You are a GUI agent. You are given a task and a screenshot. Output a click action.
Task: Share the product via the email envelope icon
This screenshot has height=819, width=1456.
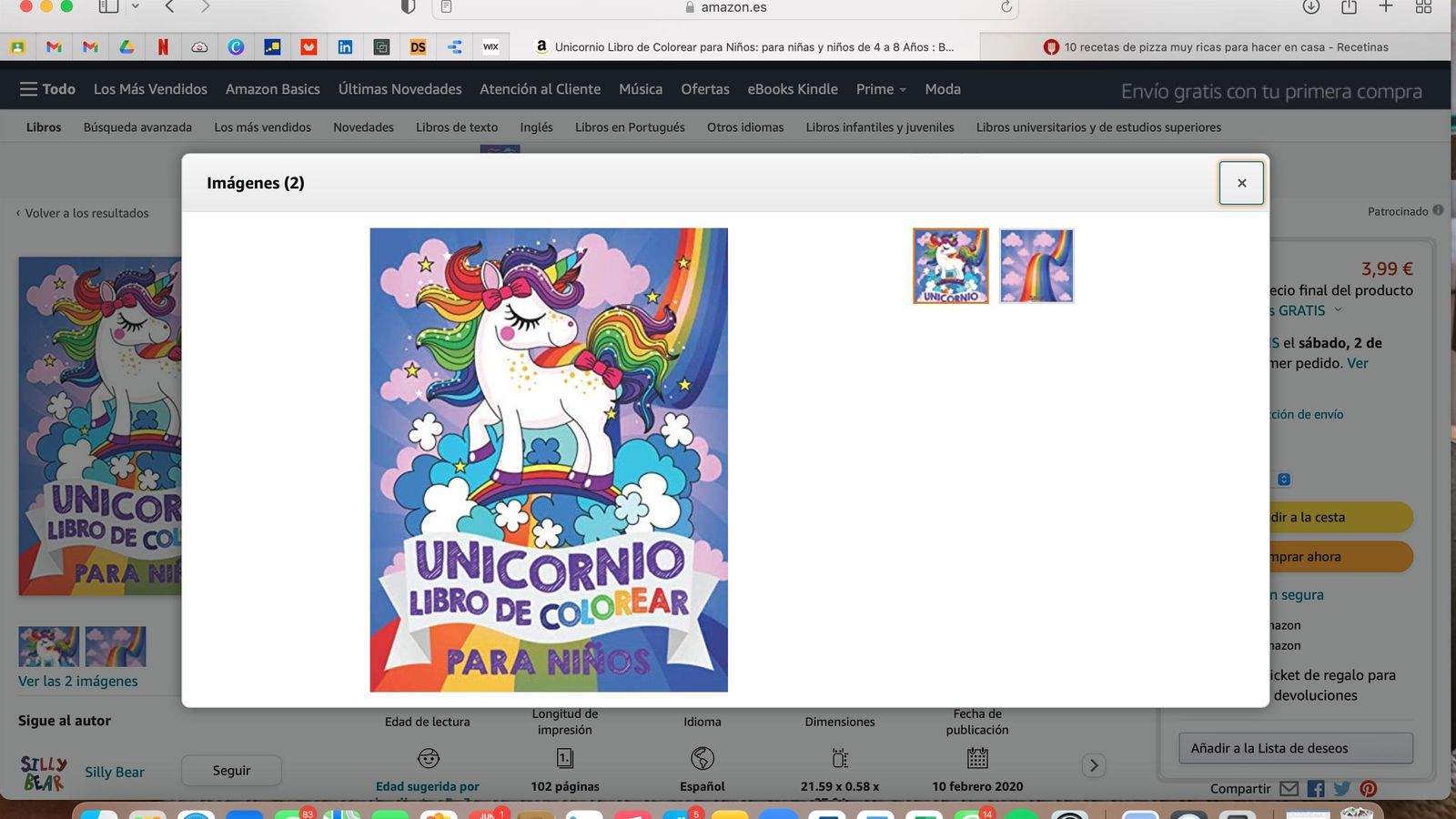(x=1289, y=789)
